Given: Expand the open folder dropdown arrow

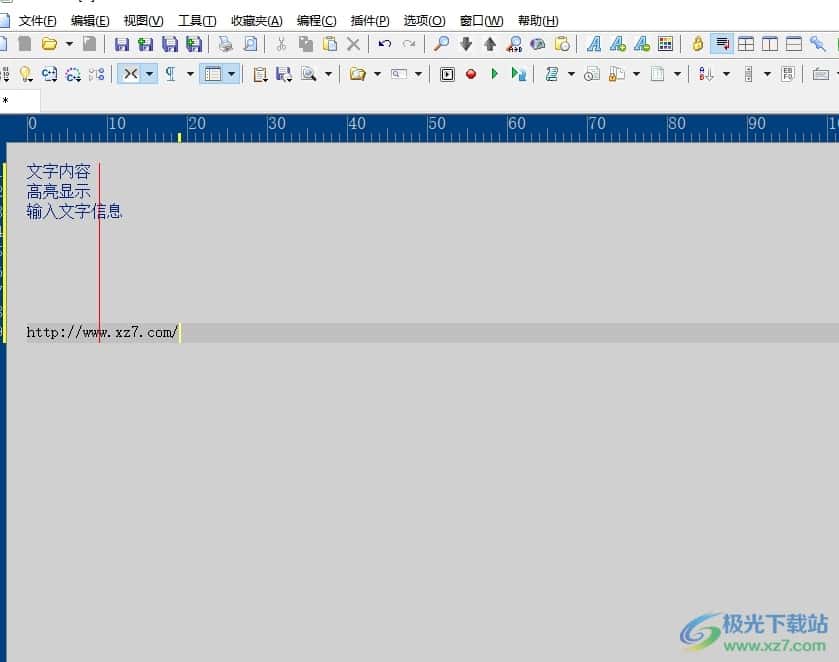Looking at the screenshot, I should click(69, 44).
